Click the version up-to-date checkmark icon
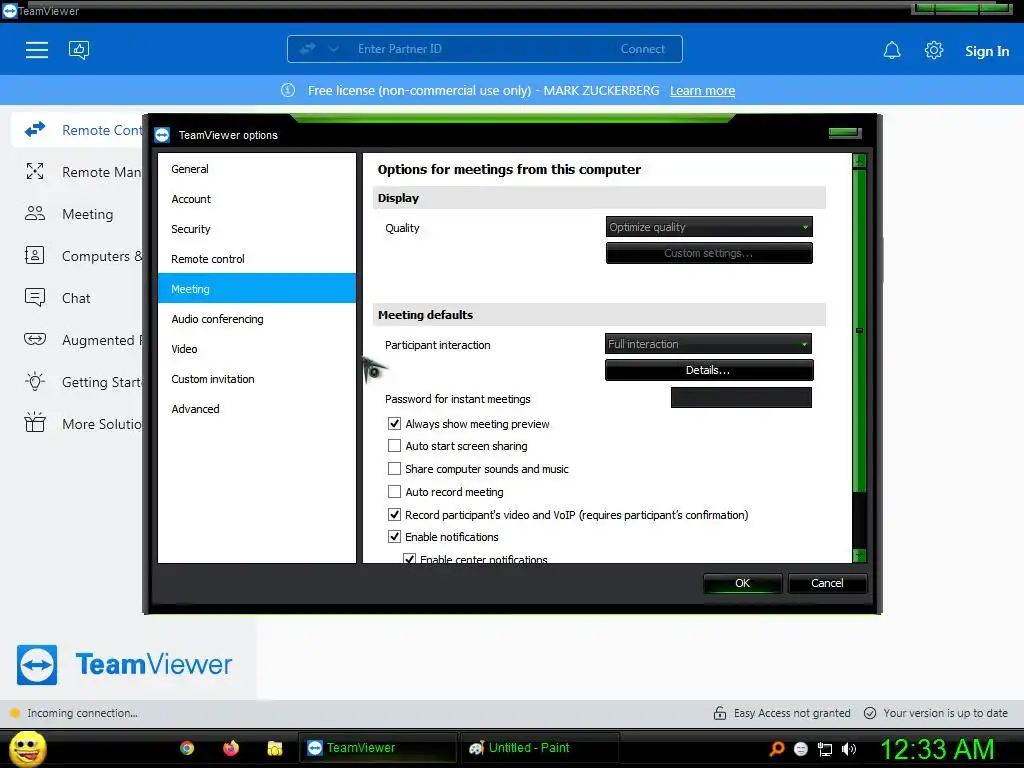This screenshot has height=768, width=1024. pyautogui.click(x=870, y=713)
